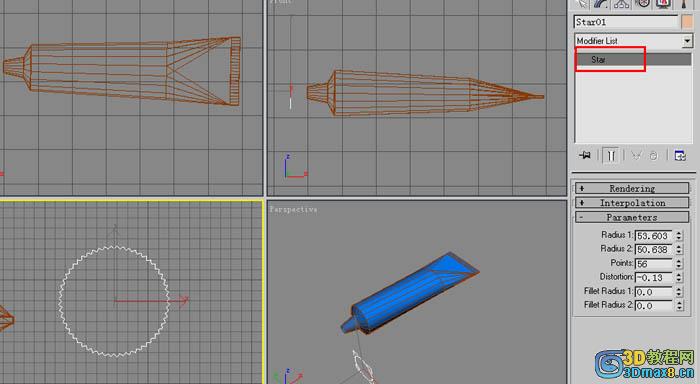Open the Utilities hammer tab
The width and height of the screenshot is (700, 384).
683,4
